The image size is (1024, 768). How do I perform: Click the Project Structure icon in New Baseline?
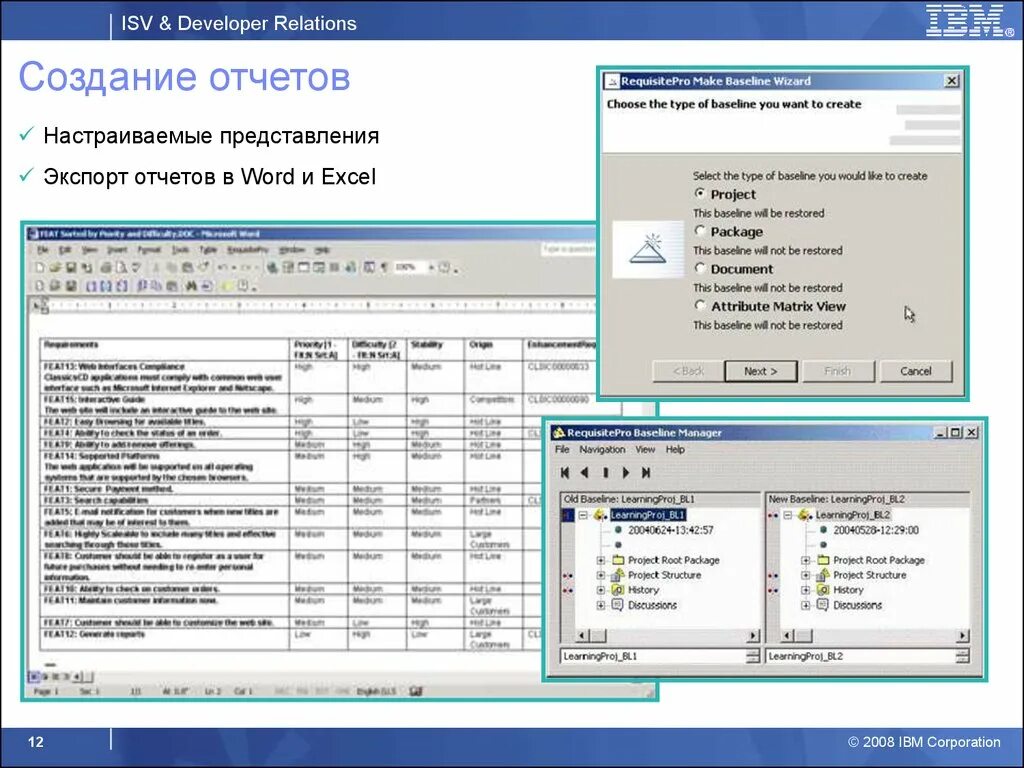(x=824, y=575)
